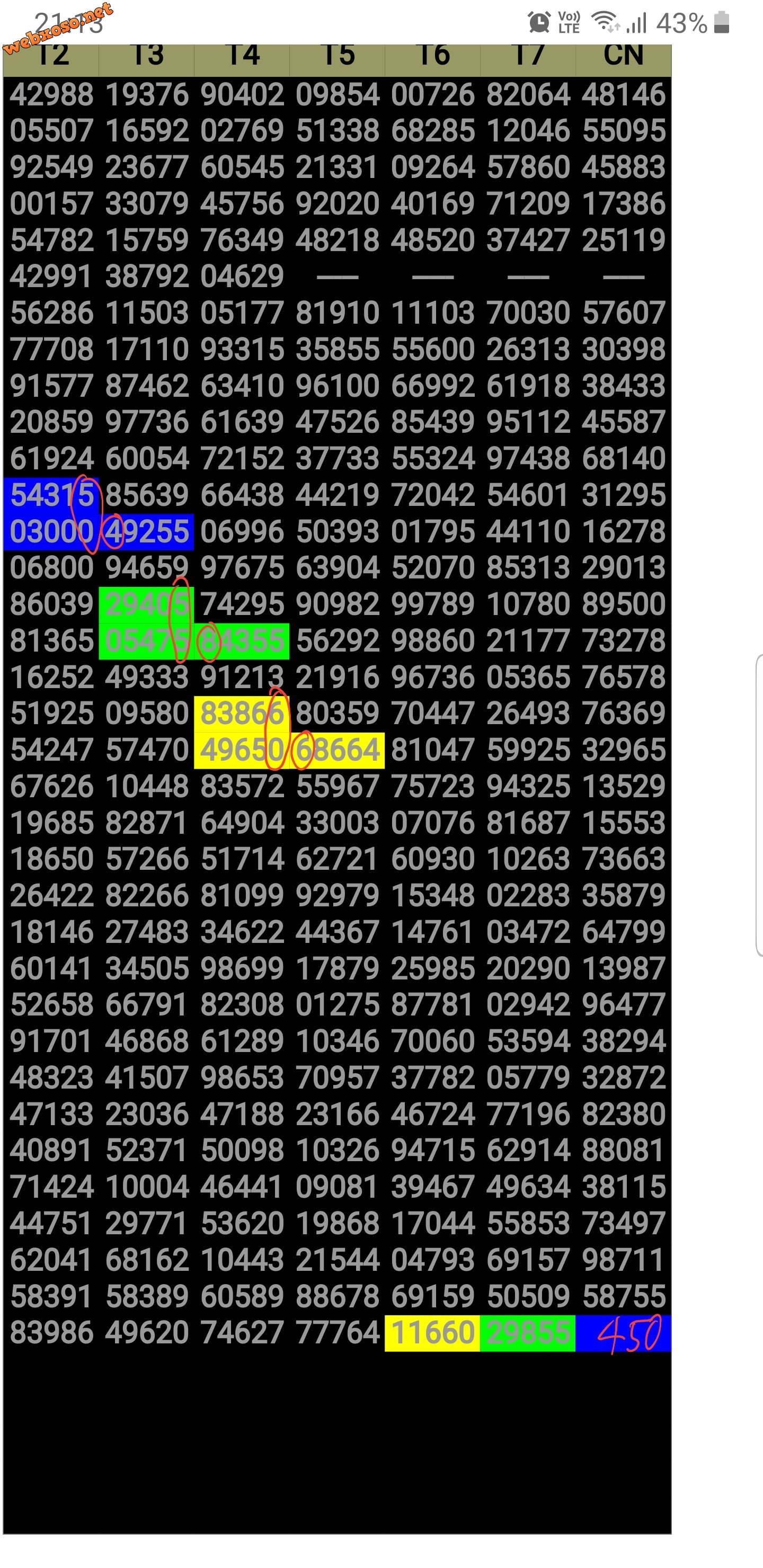Click the yellow highlighted cell 83866

(x=242, y=714)
